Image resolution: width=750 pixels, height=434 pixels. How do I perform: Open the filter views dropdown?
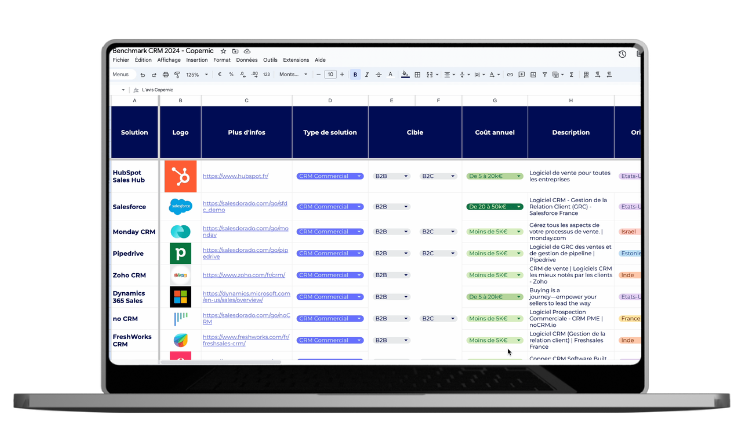[557, 75]
